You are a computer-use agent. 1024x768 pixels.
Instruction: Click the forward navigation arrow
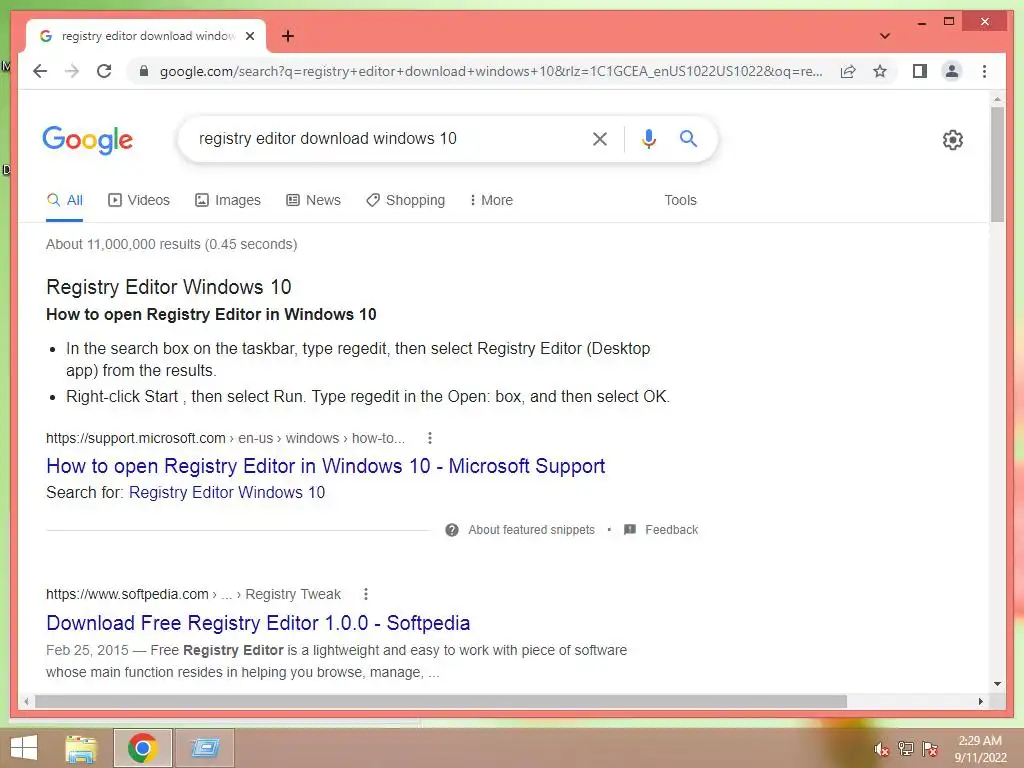[72, 71]
